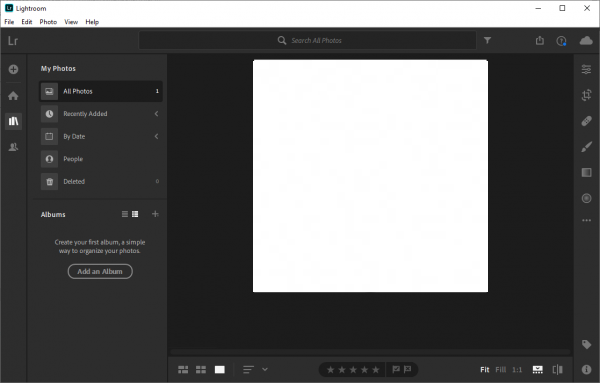
Task: Open the Edit menu
Action: point(27,22)
